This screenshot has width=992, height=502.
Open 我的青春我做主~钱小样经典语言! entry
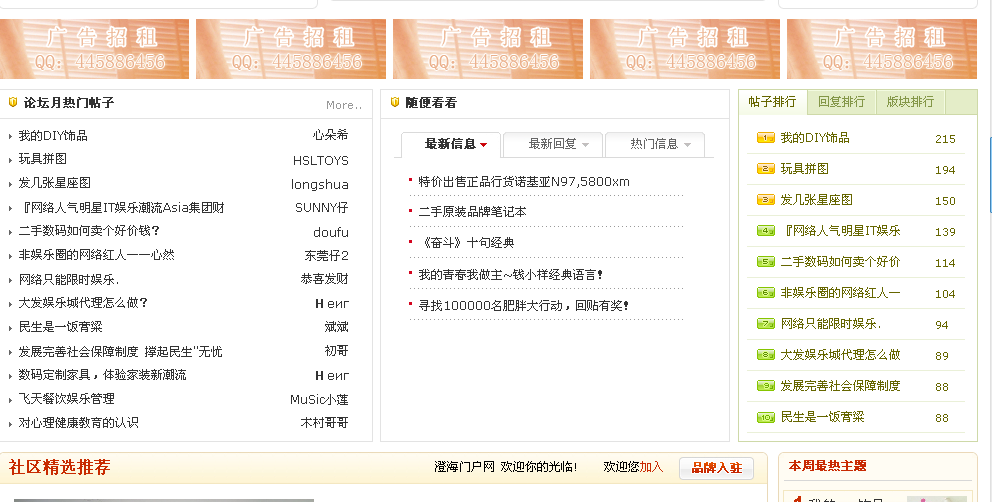(x=511, y=275)
